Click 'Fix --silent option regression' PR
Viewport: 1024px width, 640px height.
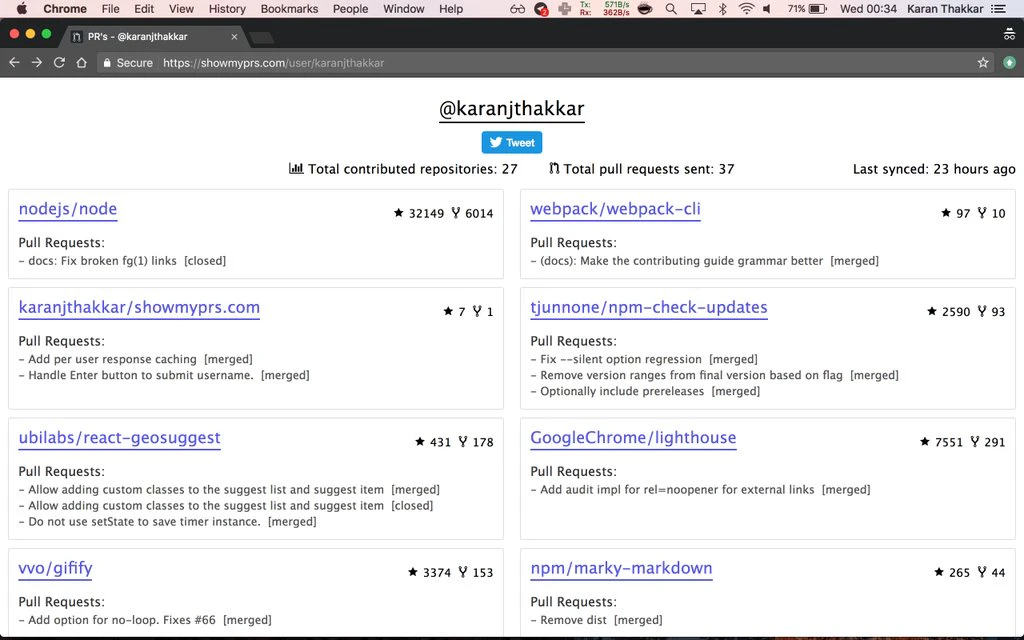(x=620, y=359)
